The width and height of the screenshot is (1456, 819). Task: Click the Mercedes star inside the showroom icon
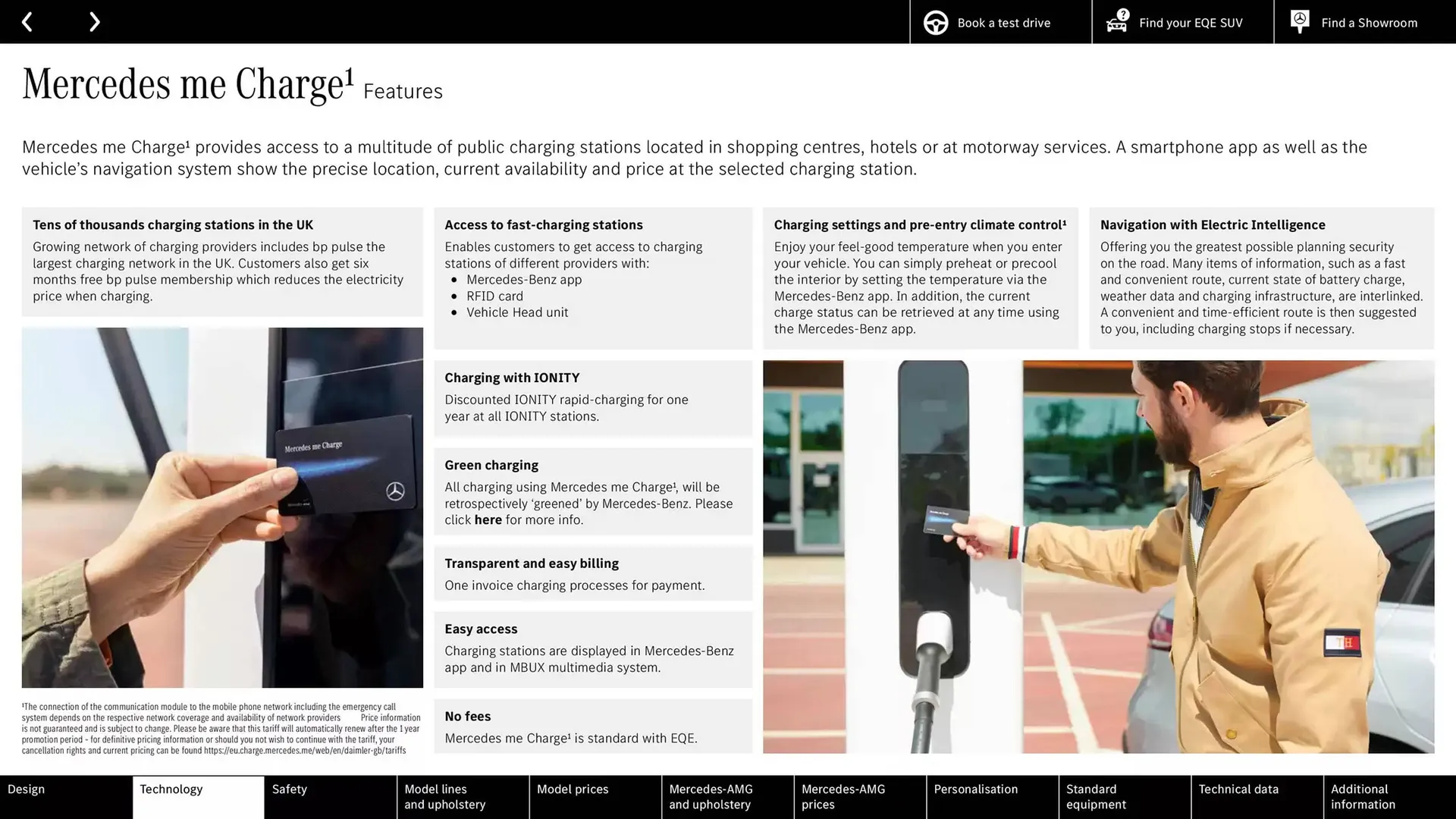tap(1299, 19)
